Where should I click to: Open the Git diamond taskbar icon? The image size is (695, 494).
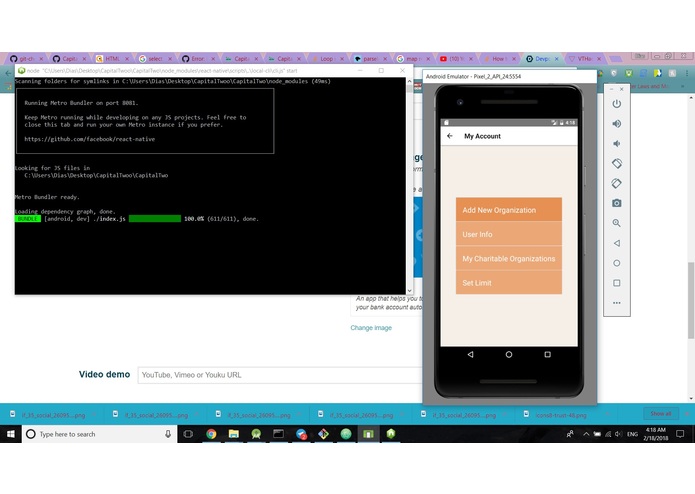point(324,434)
